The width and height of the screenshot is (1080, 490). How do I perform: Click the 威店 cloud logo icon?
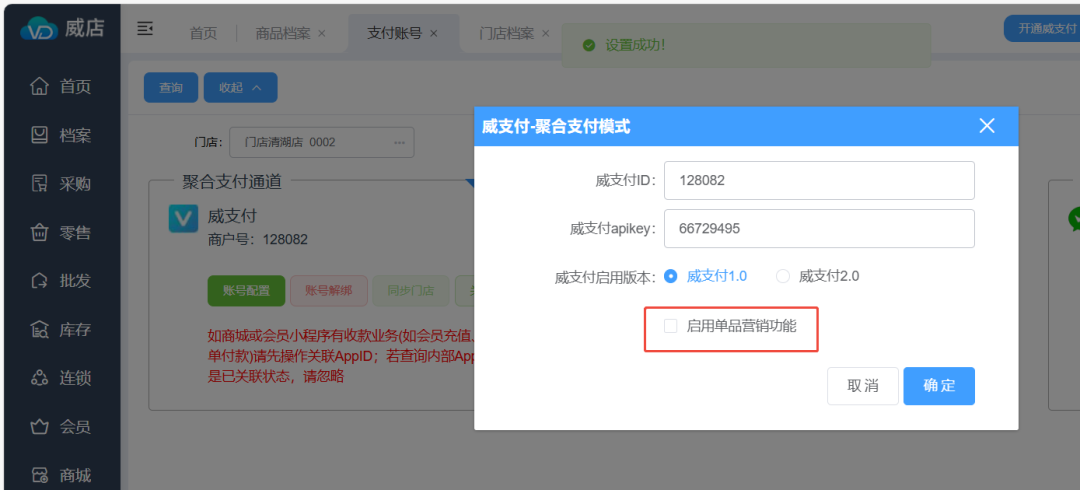(x=39, y=29)
